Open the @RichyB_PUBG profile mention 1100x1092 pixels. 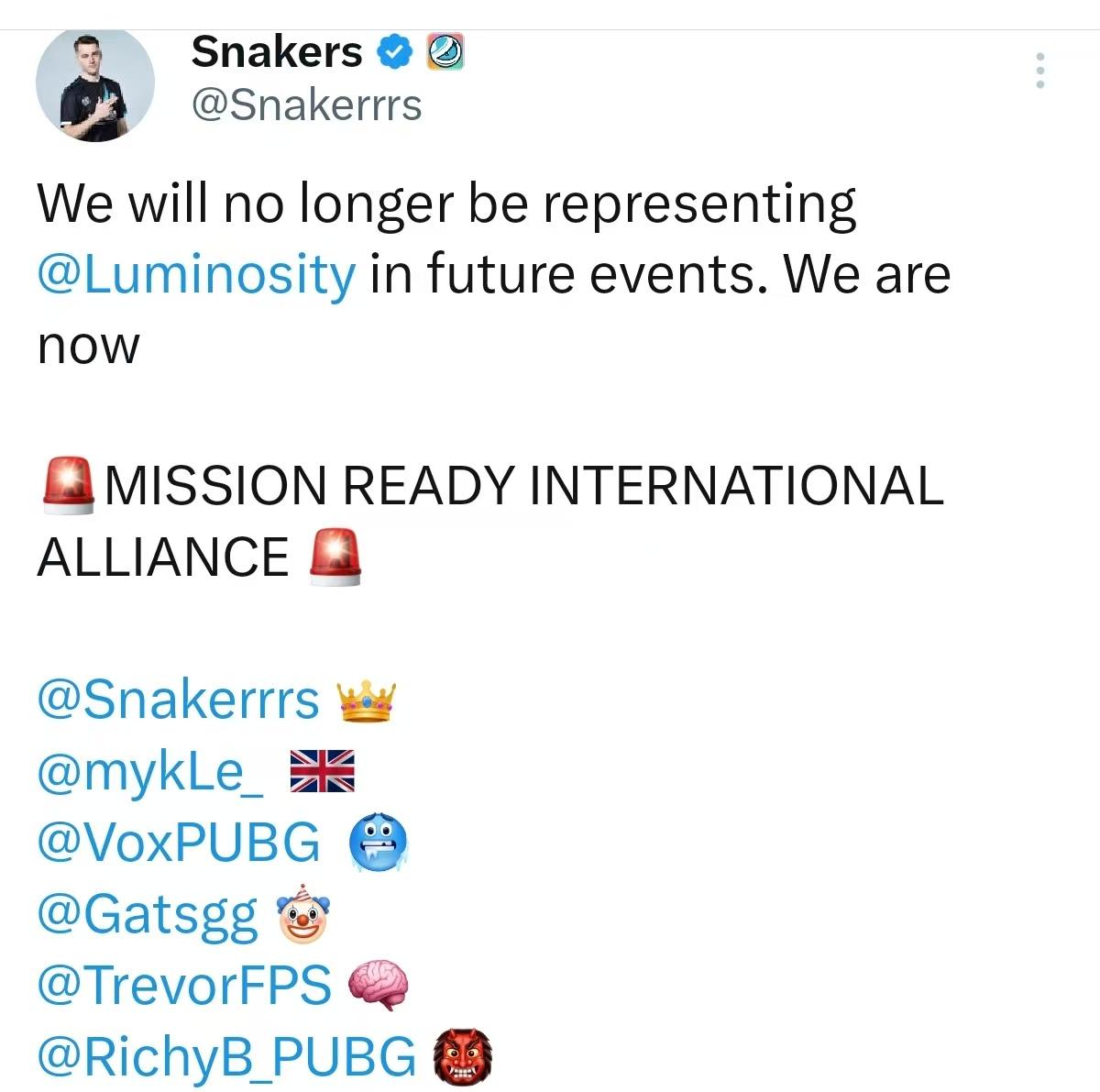coord(226,1055)
